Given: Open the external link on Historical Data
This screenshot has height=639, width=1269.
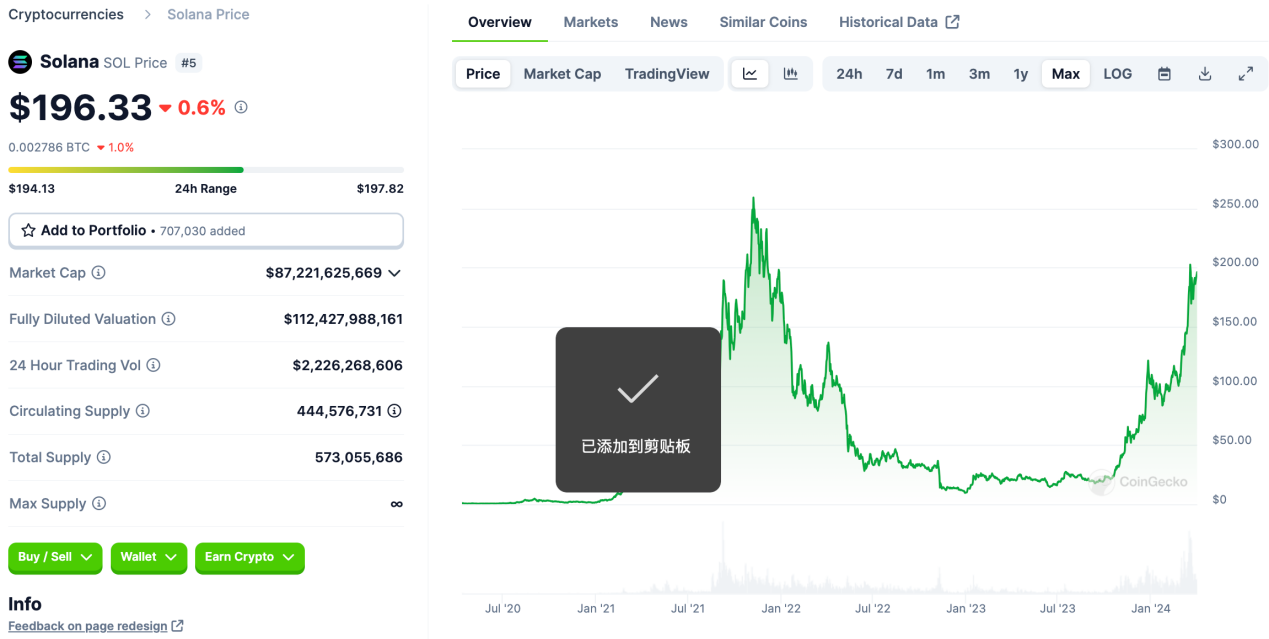Looking at the screenshot, I should point(951,21).
